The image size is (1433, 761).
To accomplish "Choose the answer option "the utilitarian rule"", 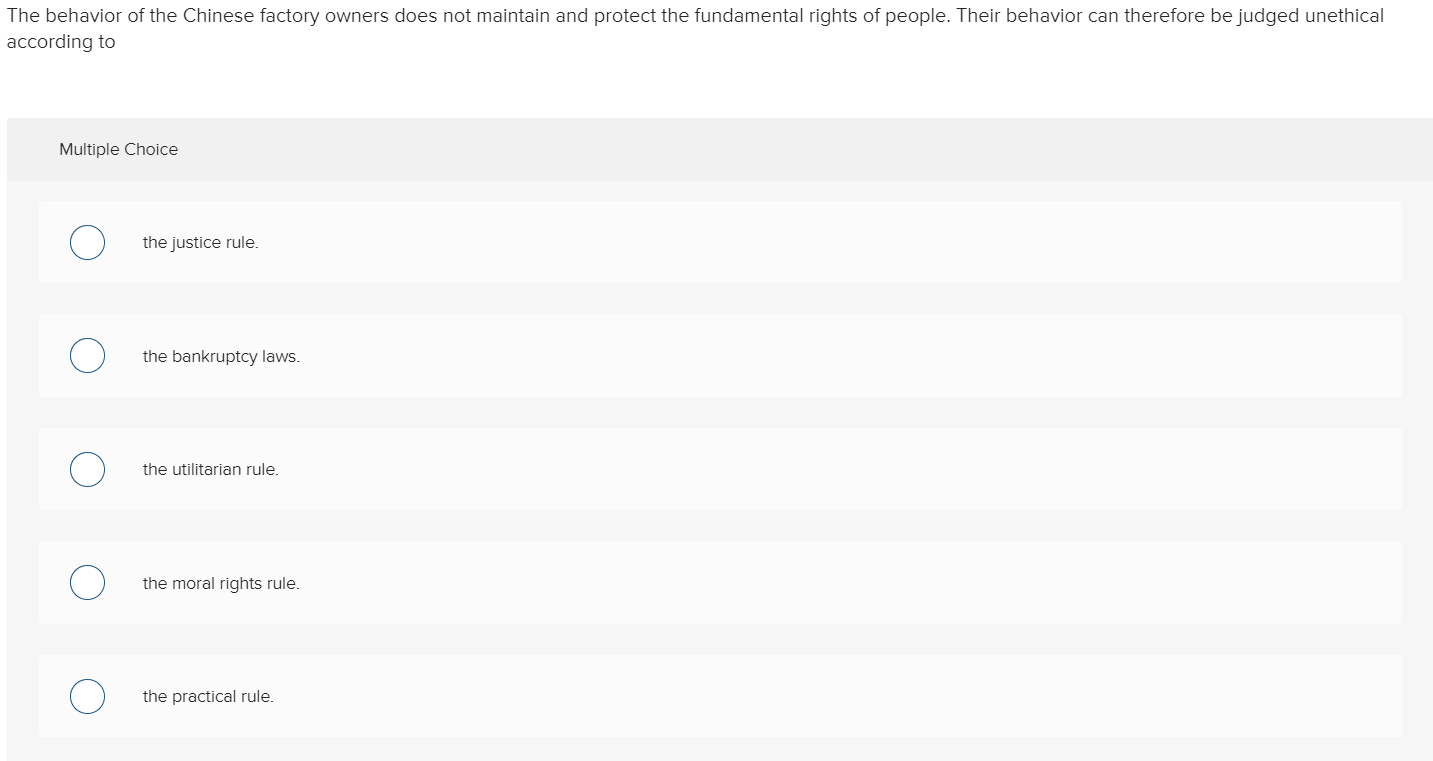I will 211,469.
